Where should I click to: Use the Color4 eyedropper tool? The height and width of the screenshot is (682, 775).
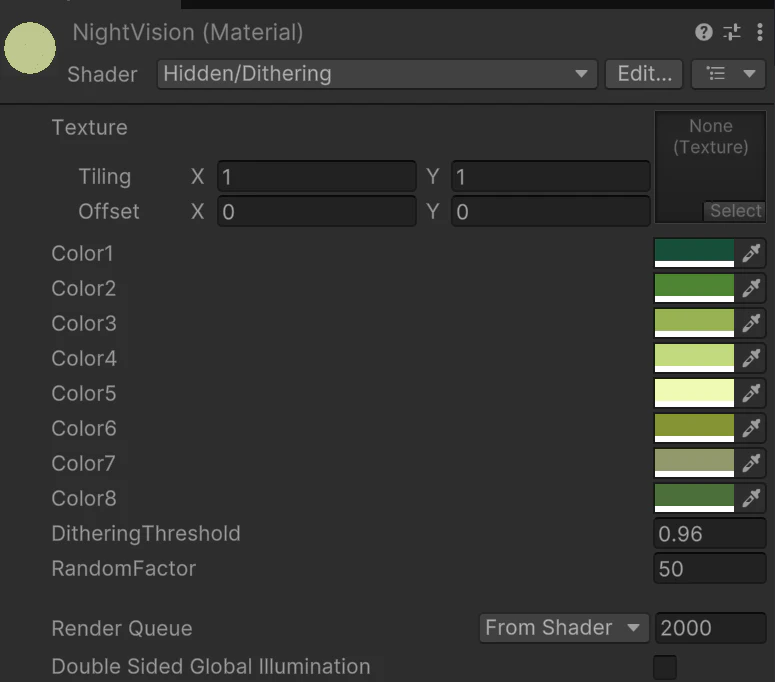(750, 358)
